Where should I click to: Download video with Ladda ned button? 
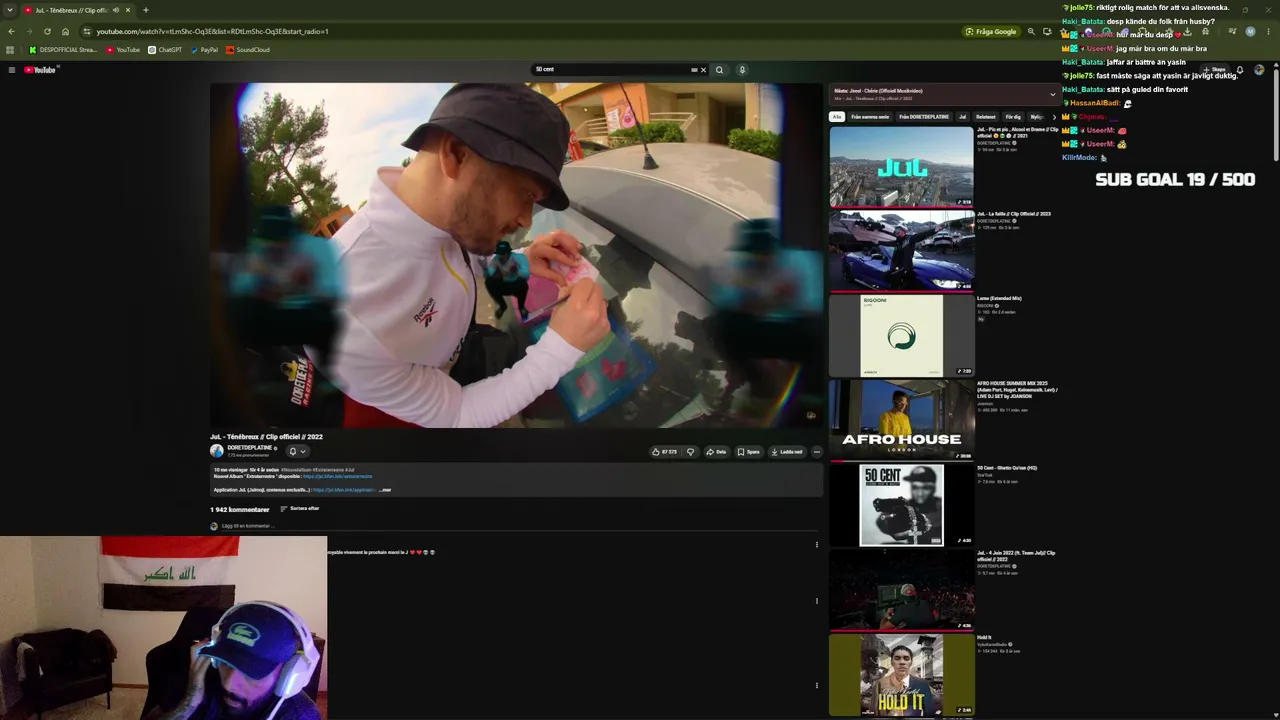click(786, 452)
